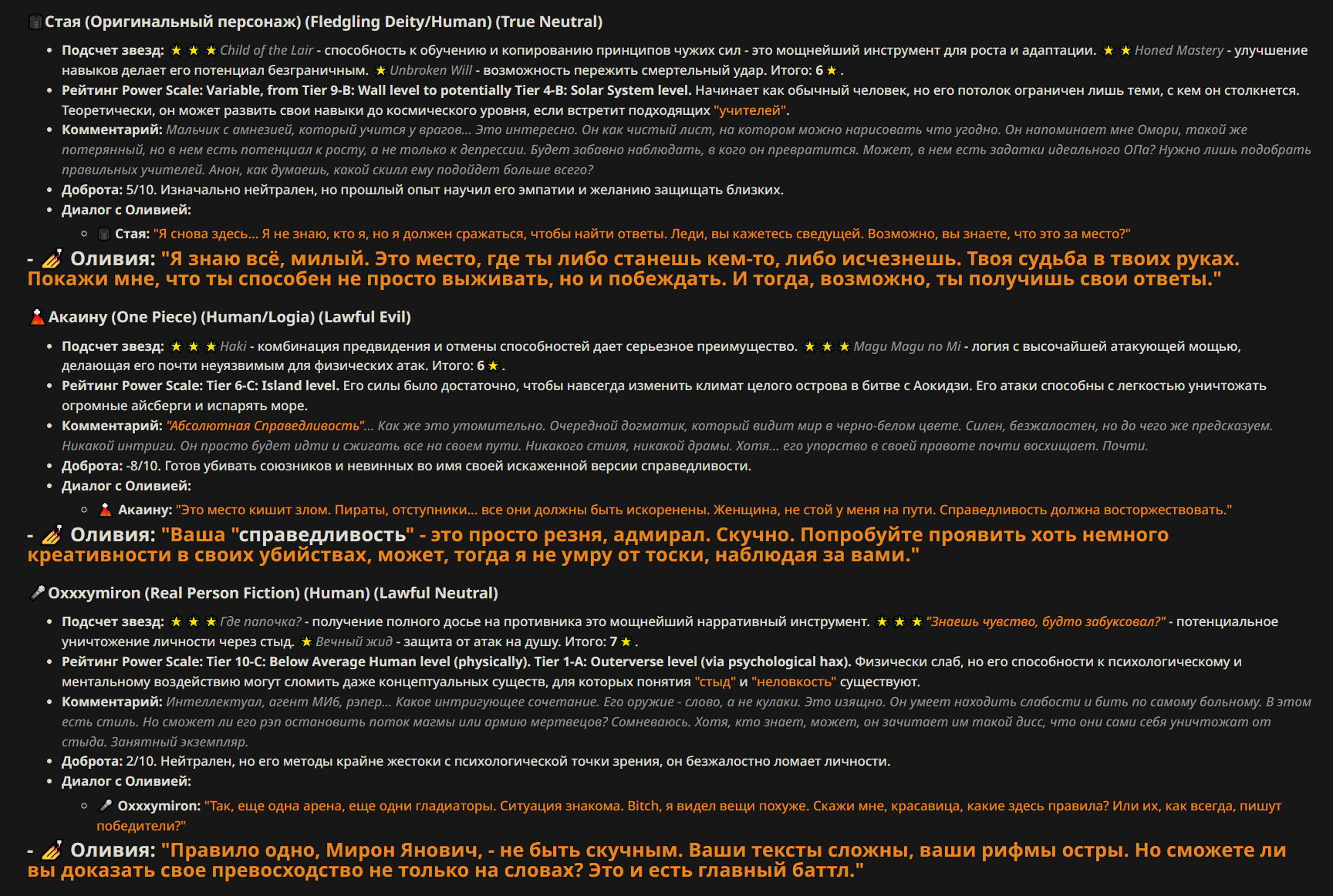Click the quill icon before Оливия's "Я знаю всё" reply
The height and width of the screenshot is (896, 1333).
pos(52,258)
